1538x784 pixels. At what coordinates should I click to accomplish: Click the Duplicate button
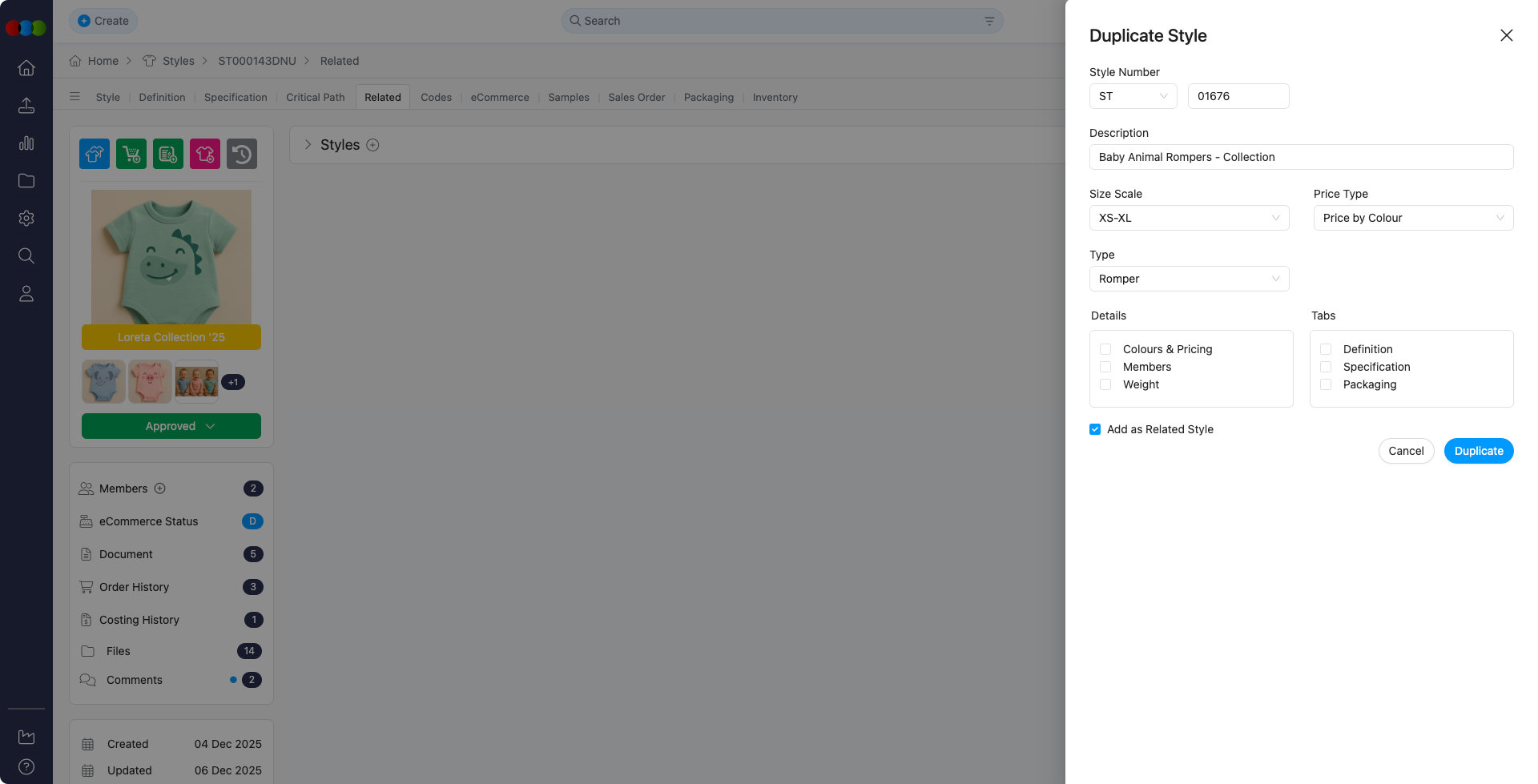[1478, 451]
